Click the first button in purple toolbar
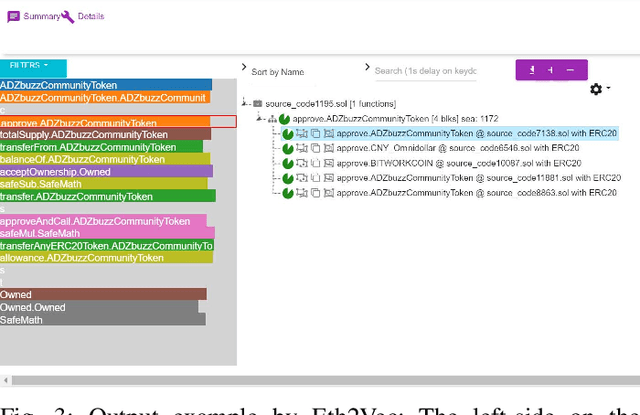Screen dimensions: 640x415 pos(534,70)
